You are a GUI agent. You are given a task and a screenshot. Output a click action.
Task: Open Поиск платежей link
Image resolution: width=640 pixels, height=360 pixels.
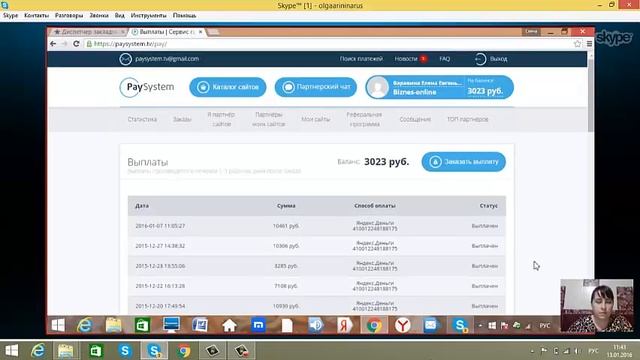[361, 59]
